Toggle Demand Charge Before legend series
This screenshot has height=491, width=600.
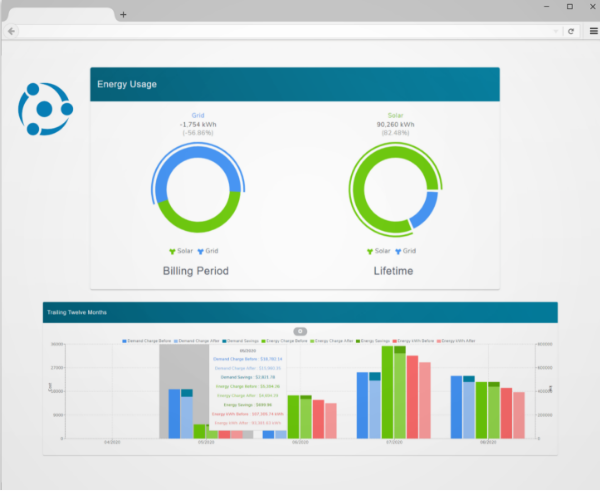pyautogui.click(x=147, y=341)
